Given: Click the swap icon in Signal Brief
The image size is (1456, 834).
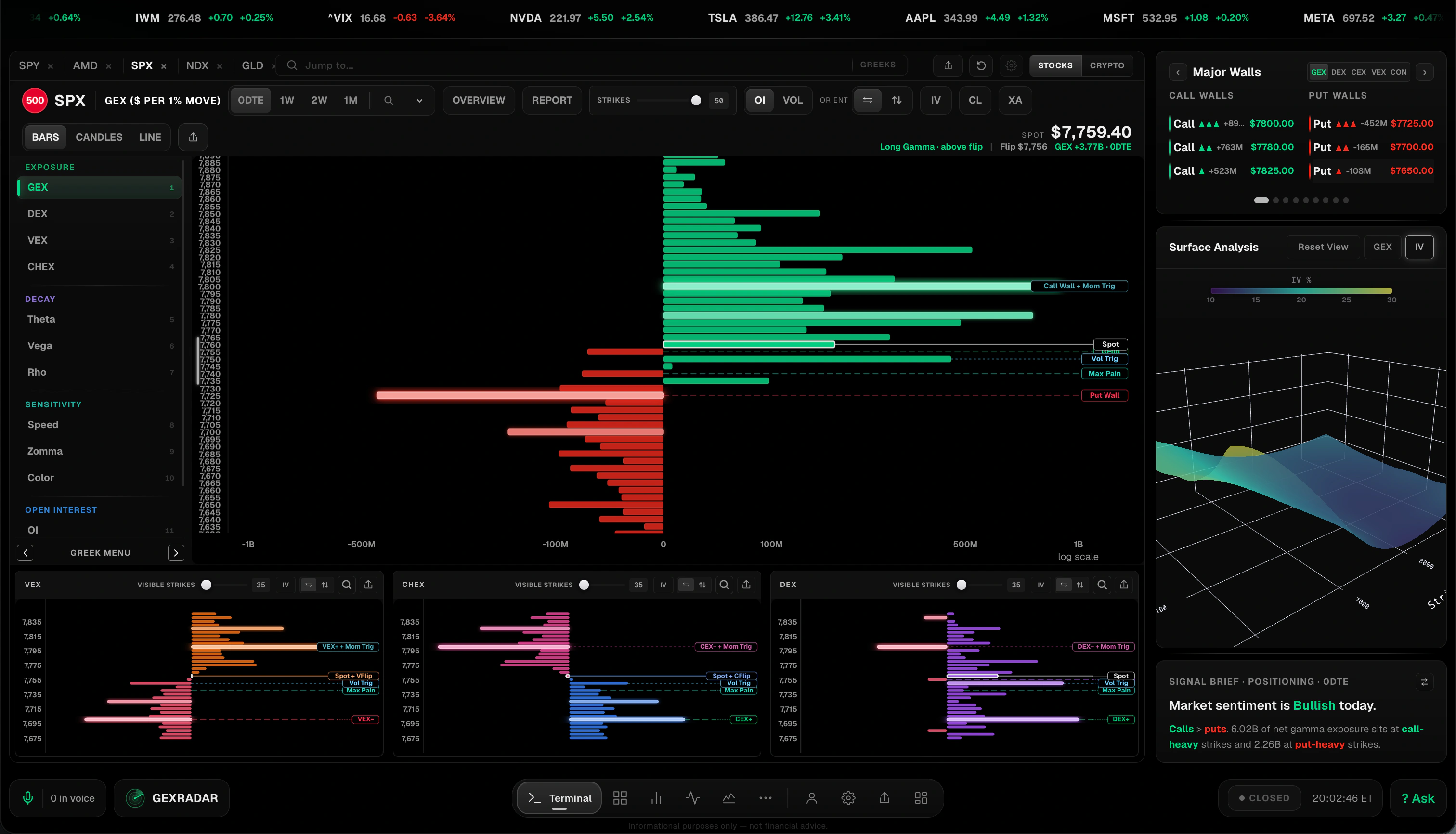Looking at the screenshot, I should [1425, 682].
